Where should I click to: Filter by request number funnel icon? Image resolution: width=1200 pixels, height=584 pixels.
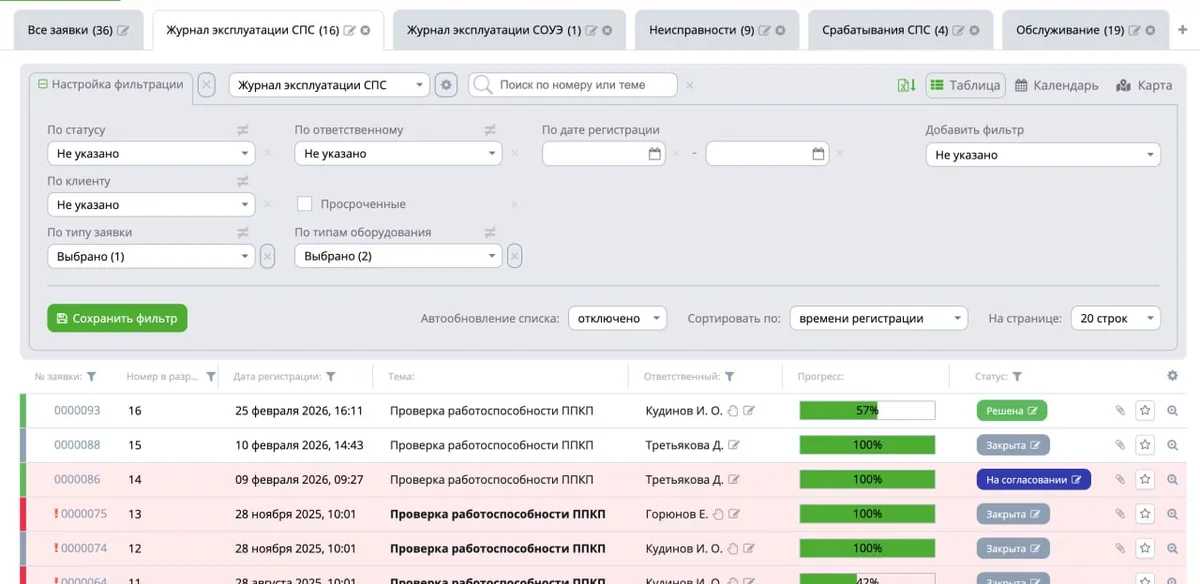(92, 377)
